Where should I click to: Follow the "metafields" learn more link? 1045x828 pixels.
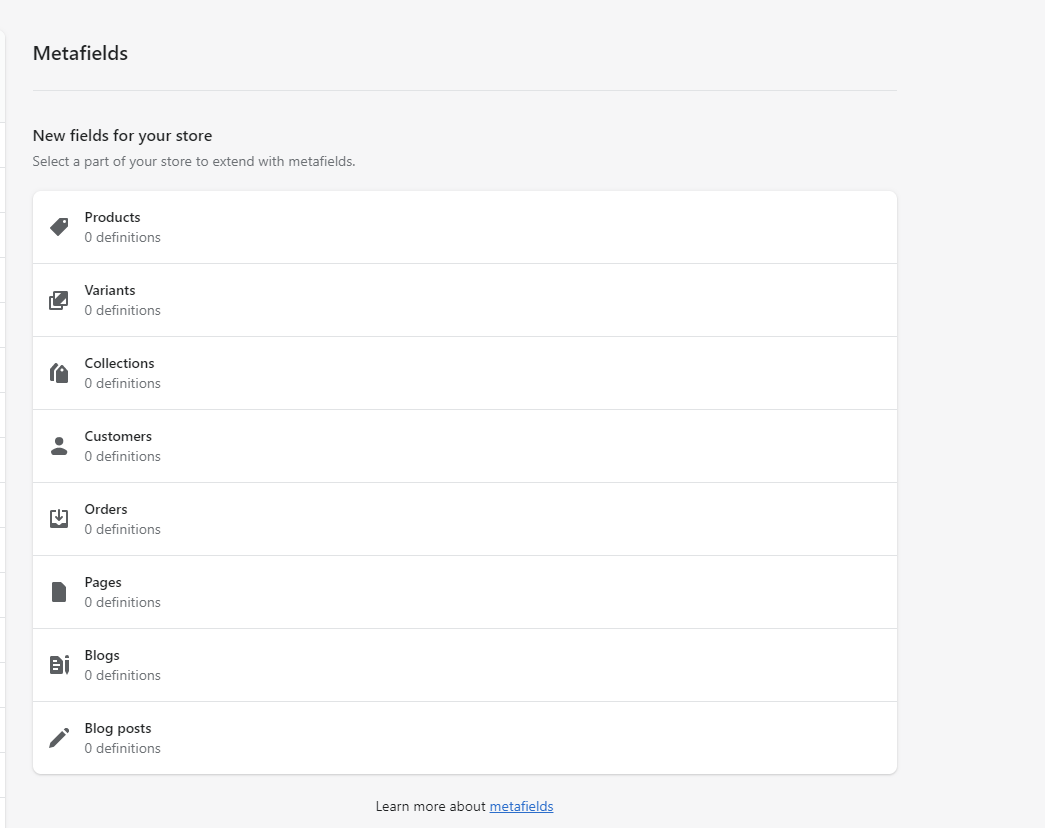[521, 806]
